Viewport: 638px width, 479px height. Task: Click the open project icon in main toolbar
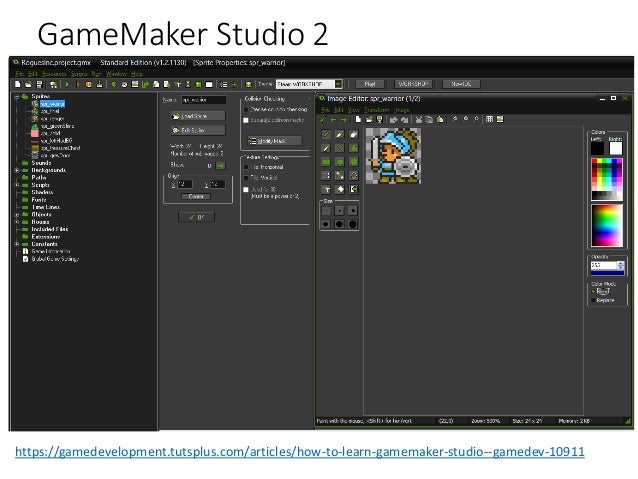[x=28, y=84]
